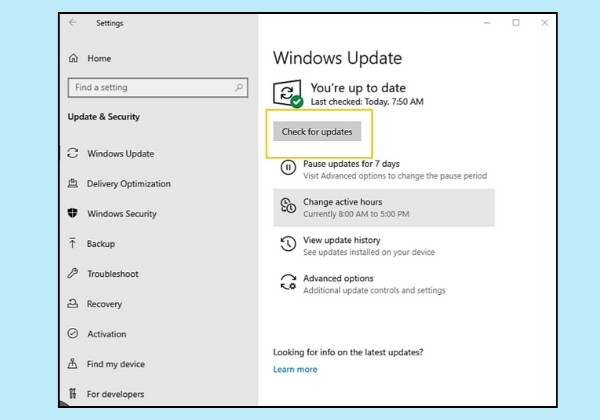Click the Windows Update sync arrows icon in the sidebar
Image resolution: width=600 pixels, height=420 pixels.
tap(73, 153)
